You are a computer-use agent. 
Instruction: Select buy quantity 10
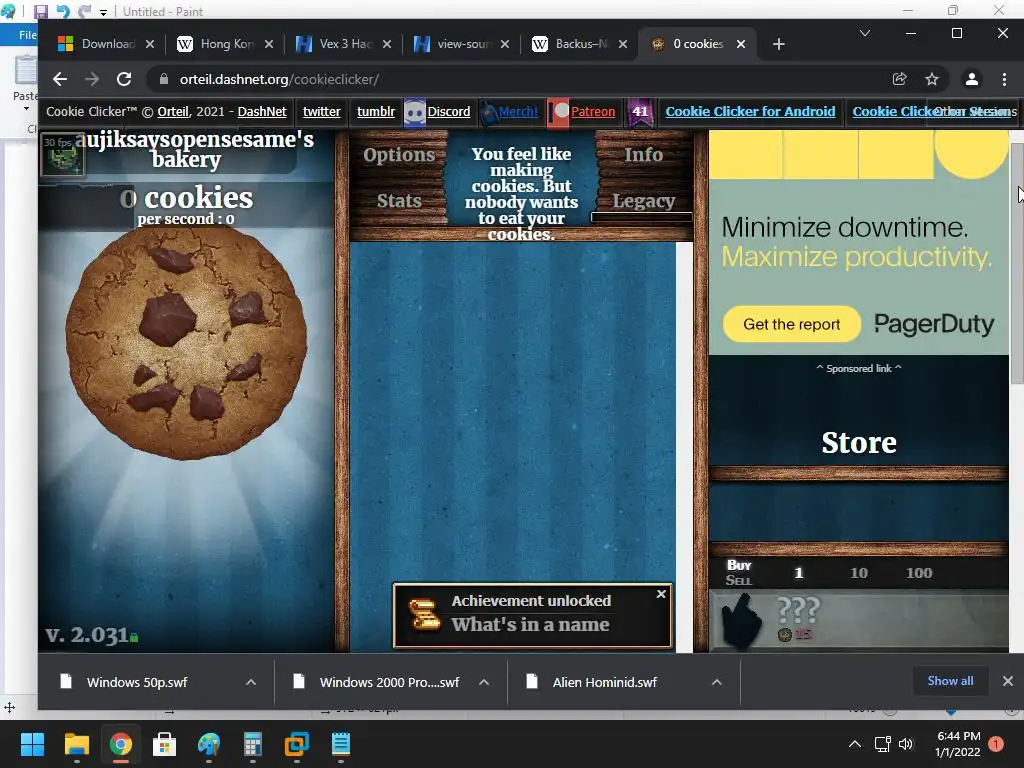click(859, 573)
